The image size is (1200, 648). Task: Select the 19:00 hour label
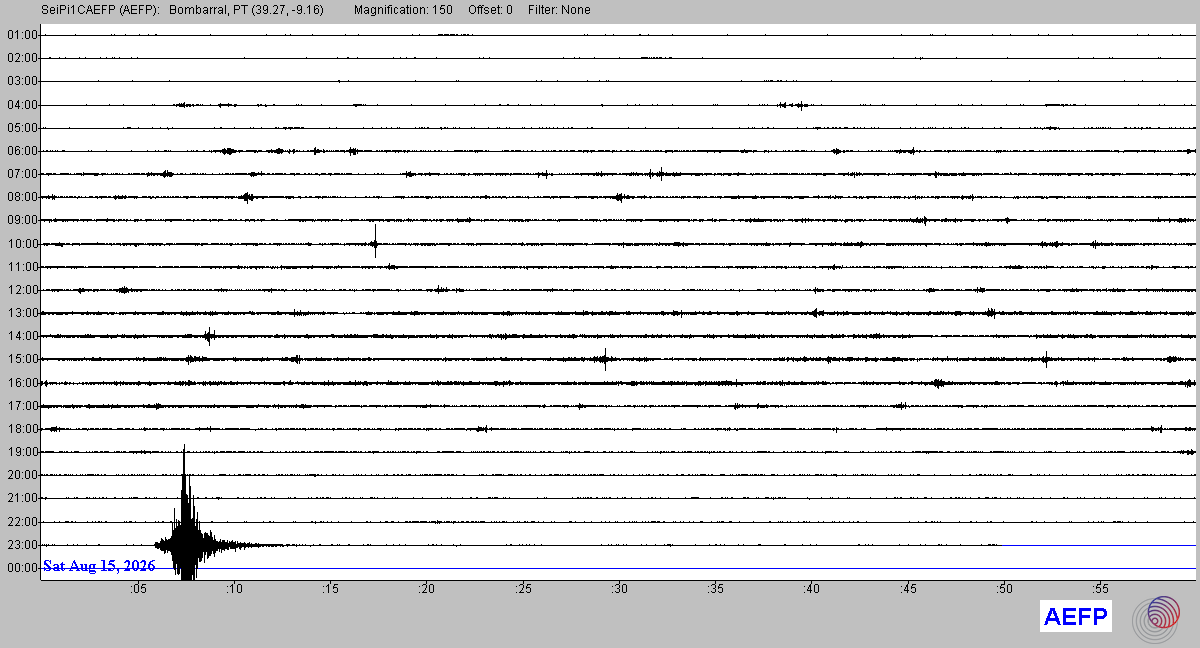[21, 452]
